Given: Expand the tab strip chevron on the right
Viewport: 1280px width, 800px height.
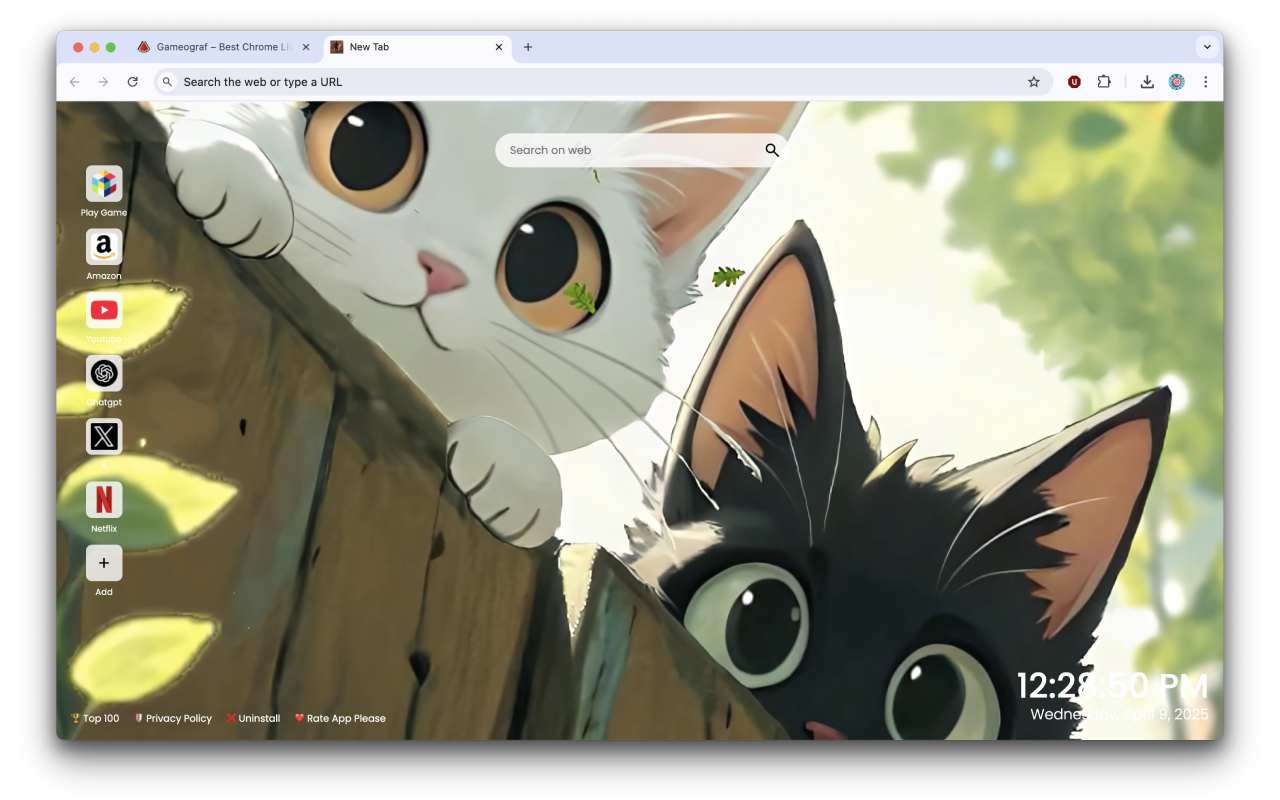Looking at the screenshot, I should click(x=1207, y=46).
